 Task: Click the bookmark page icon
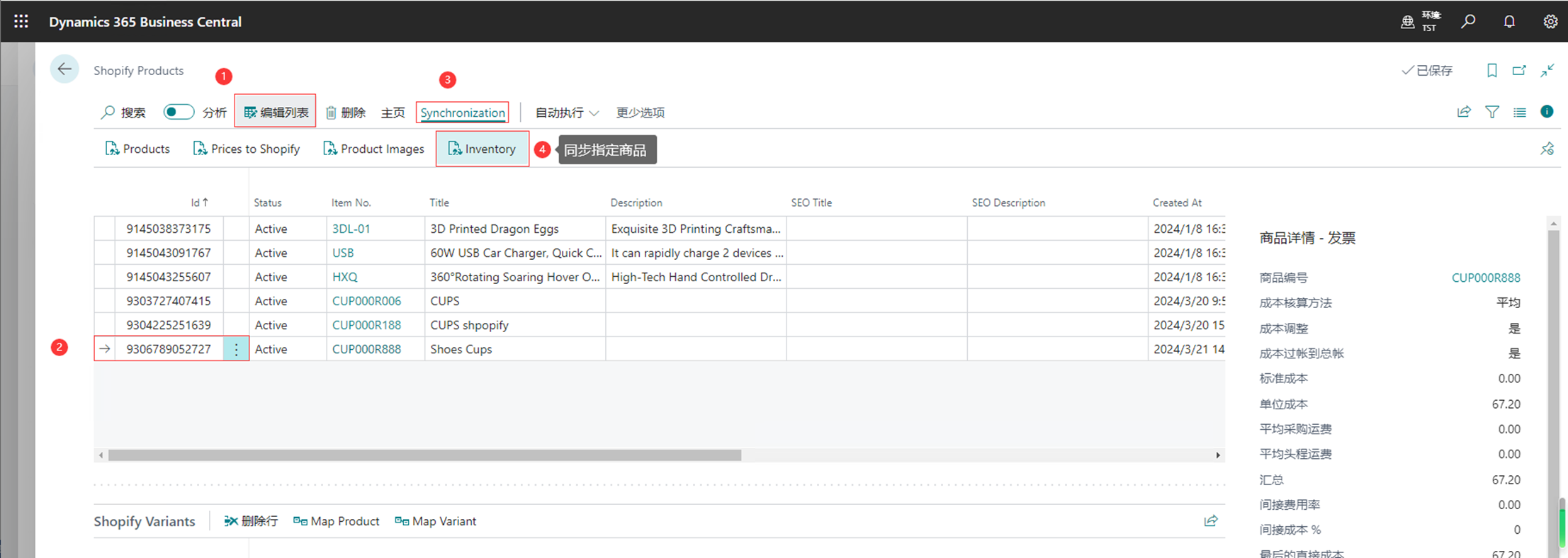pyautogui.click(x=1491, y=70)
